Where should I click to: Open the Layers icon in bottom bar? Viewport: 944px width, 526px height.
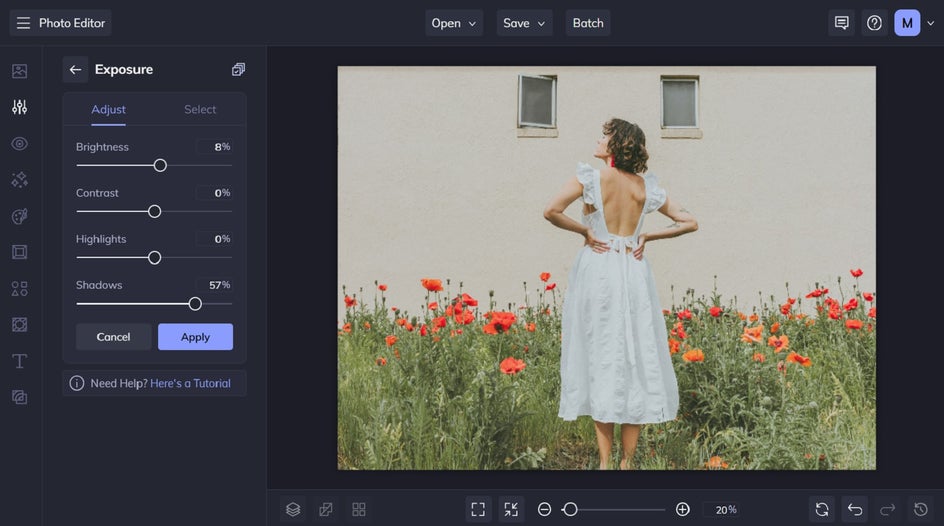tap(293, 509)
